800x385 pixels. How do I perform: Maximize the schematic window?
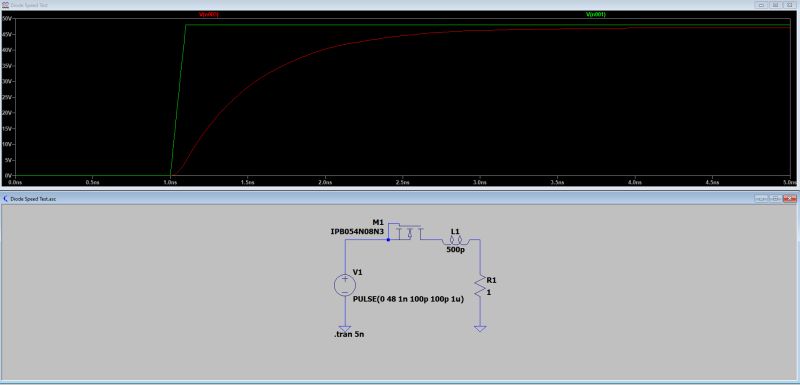click(776, 198)
